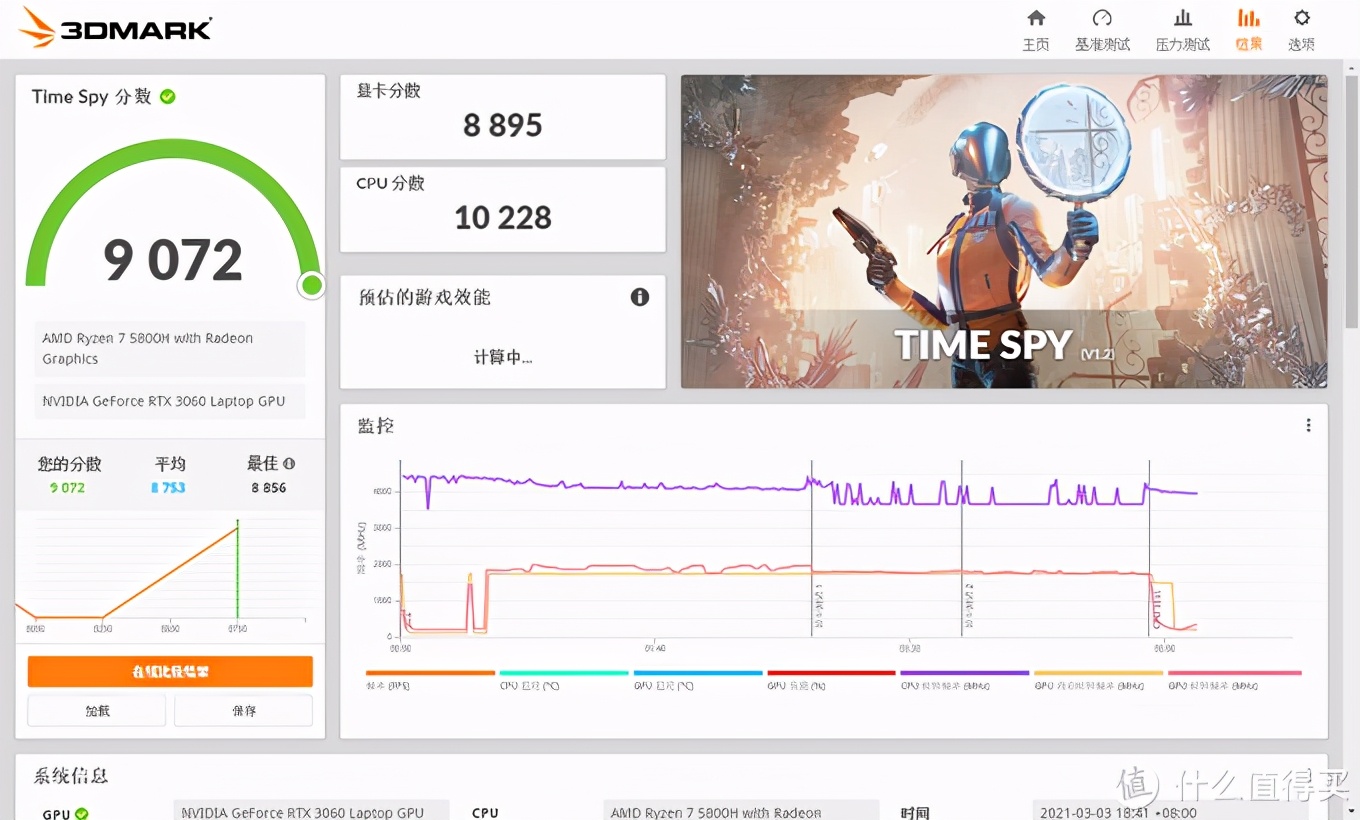Switch to the 主页 home page
Viewport: 1360px width, 820px height.
(x=1036, y=28)
